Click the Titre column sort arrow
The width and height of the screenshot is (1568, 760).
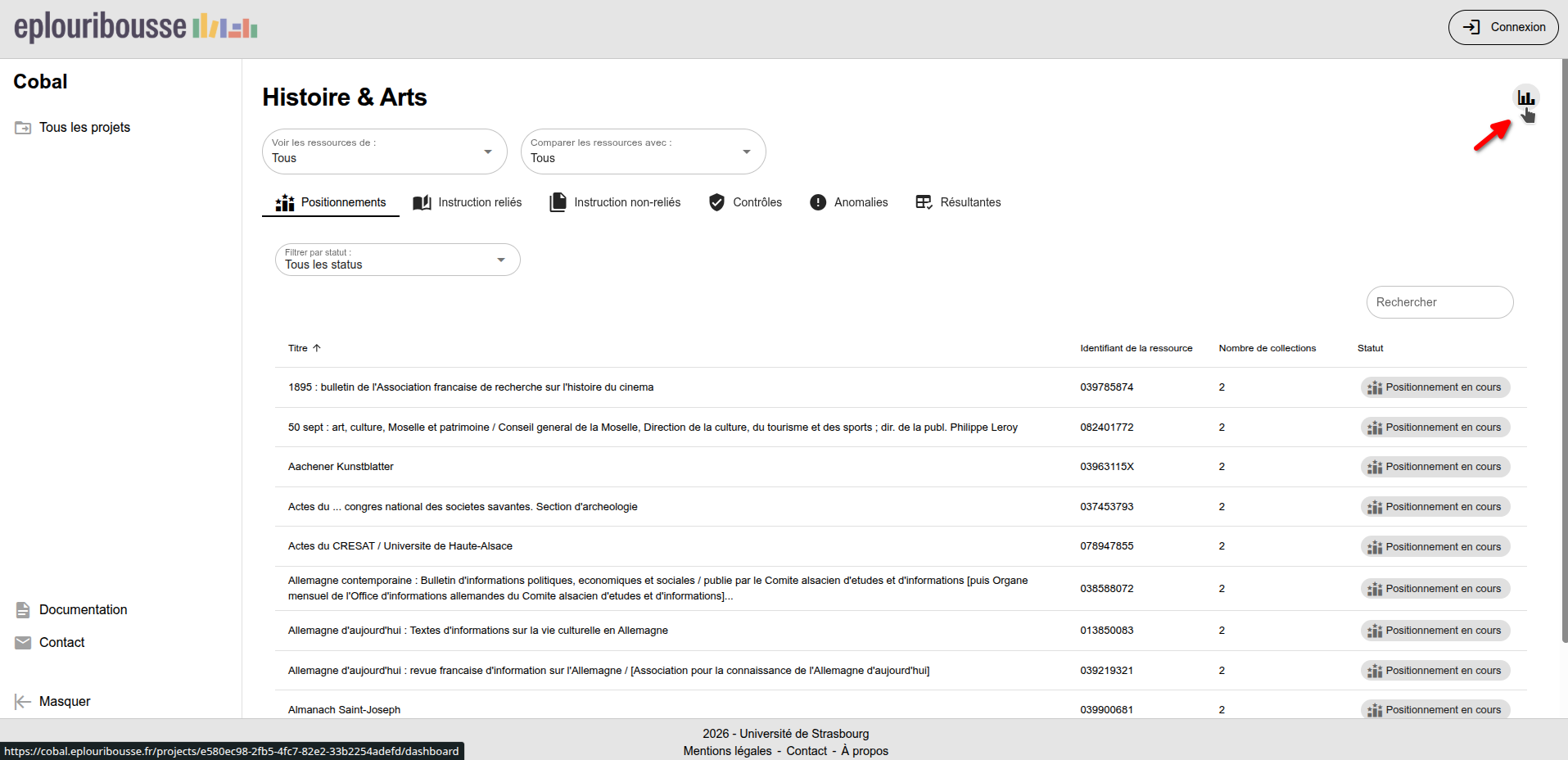coord(317,348)
